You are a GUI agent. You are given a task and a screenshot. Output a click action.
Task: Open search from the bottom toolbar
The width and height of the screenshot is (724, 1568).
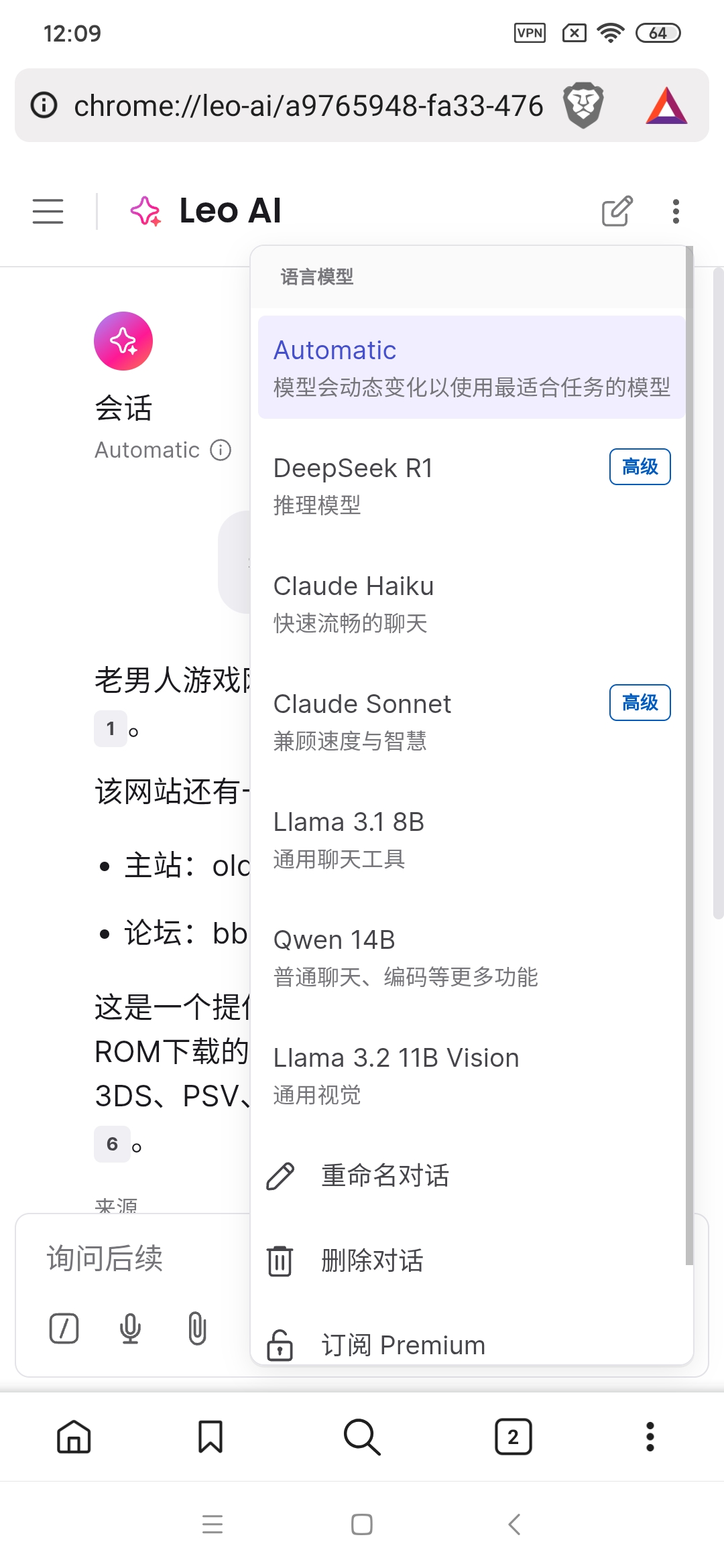click(x=361, y=1436)
